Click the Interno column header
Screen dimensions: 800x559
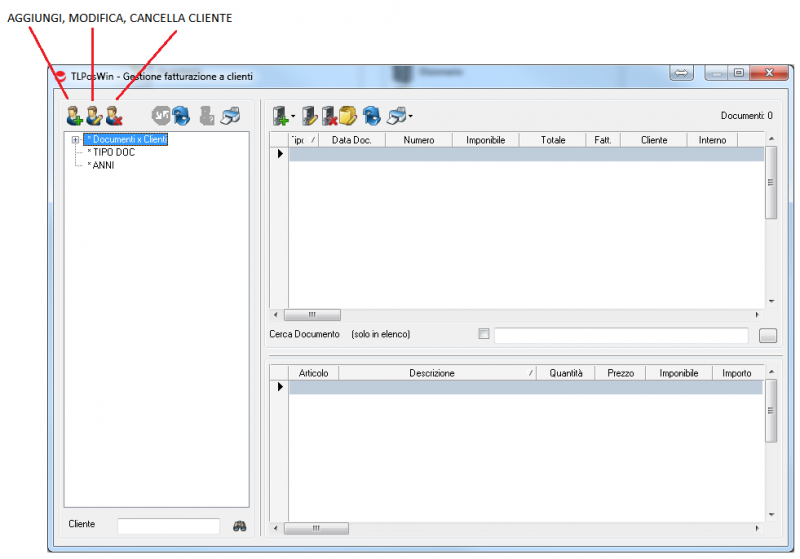[x=712, y=140]
